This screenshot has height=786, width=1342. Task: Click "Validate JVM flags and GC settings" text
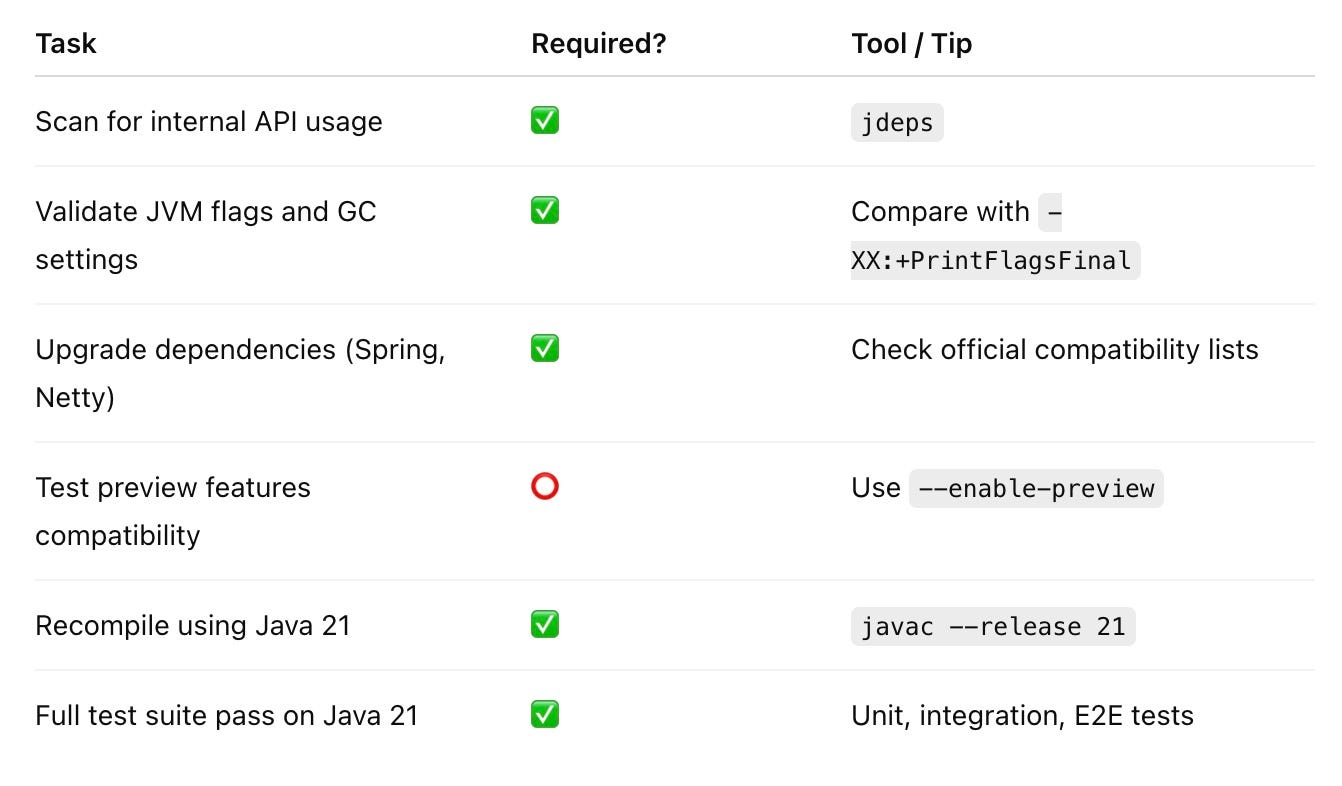pyautogui.click(x=205, y=235)
